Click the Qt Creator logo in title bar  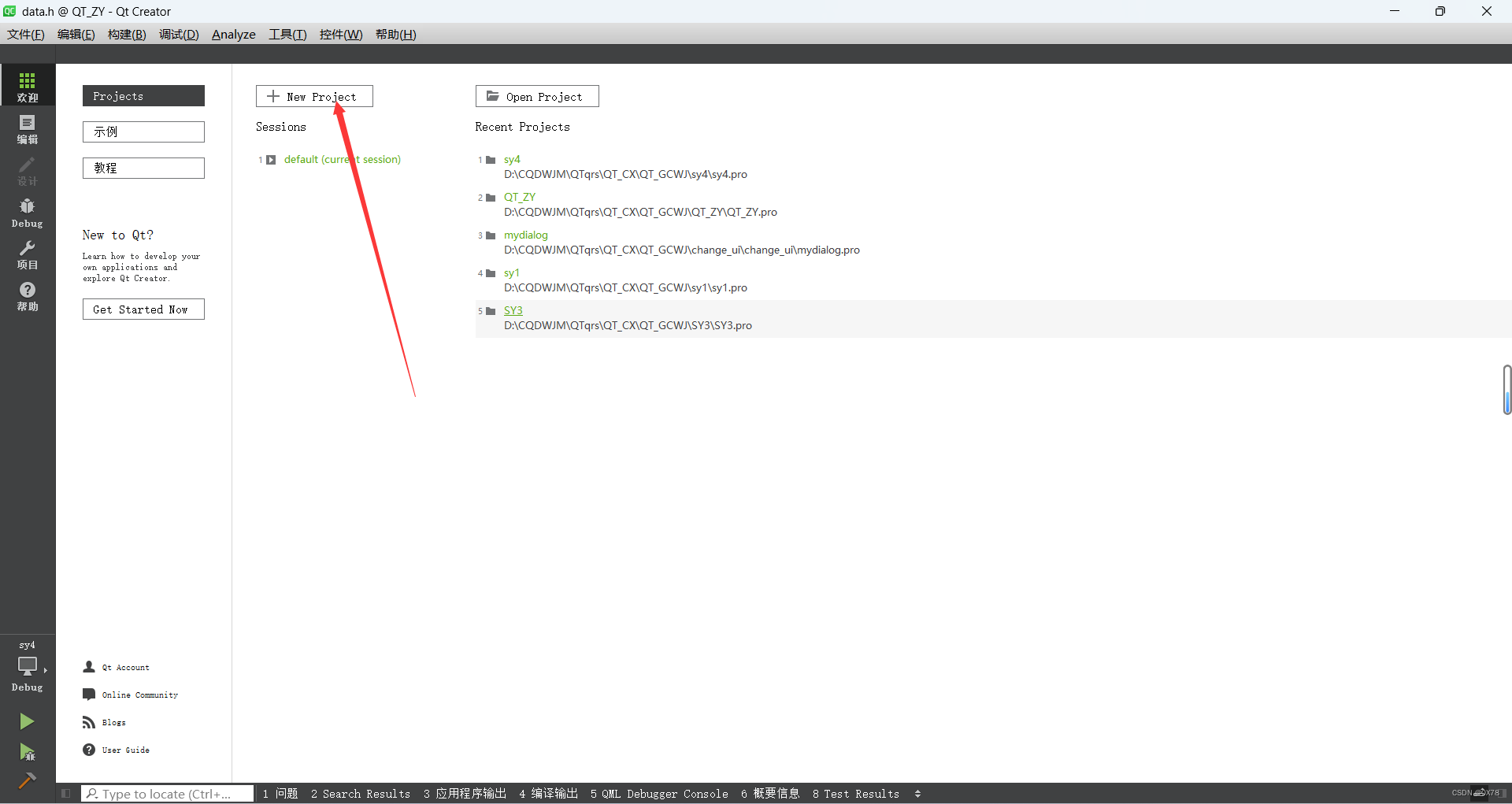click(x=9, y=11)
